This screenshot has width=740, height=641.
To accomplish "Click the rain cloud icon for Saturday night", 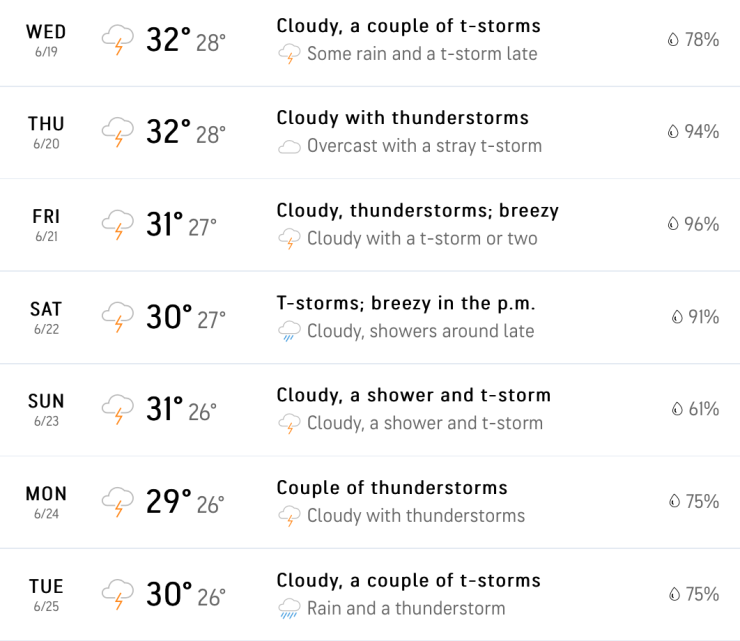I will coord(289,331).
